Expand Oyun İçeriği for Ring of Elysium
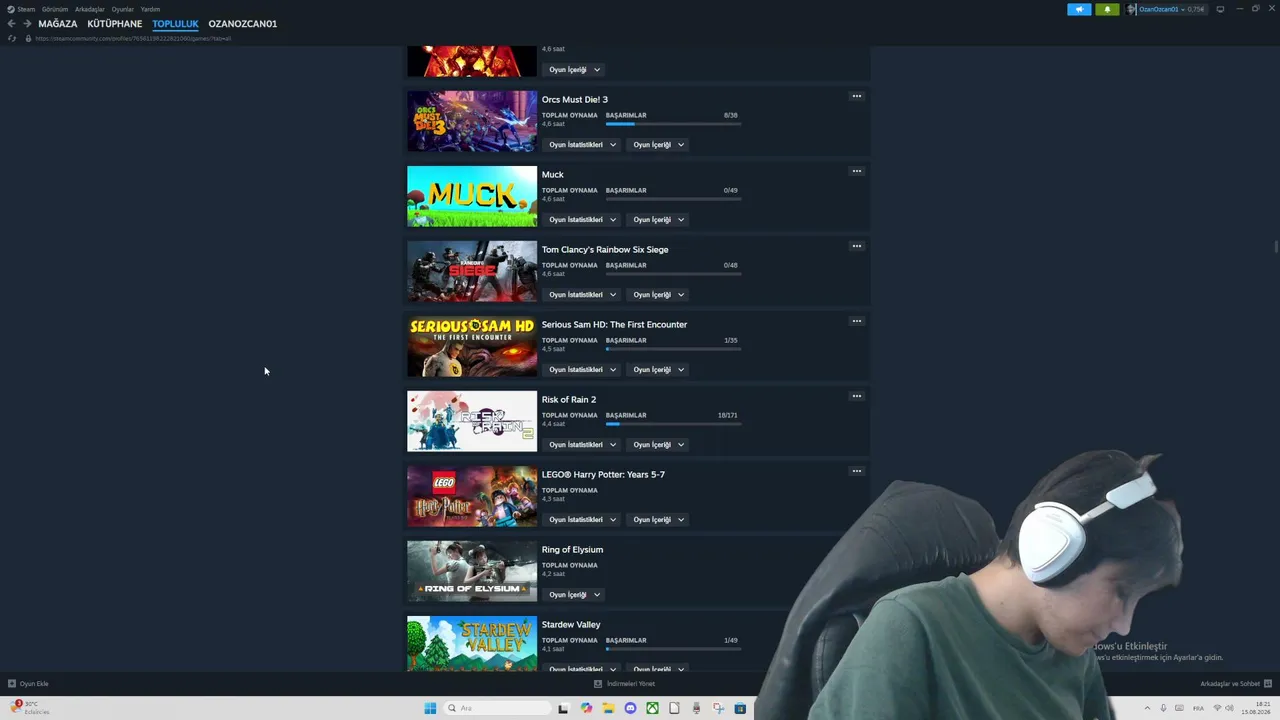 coord(574,595)
